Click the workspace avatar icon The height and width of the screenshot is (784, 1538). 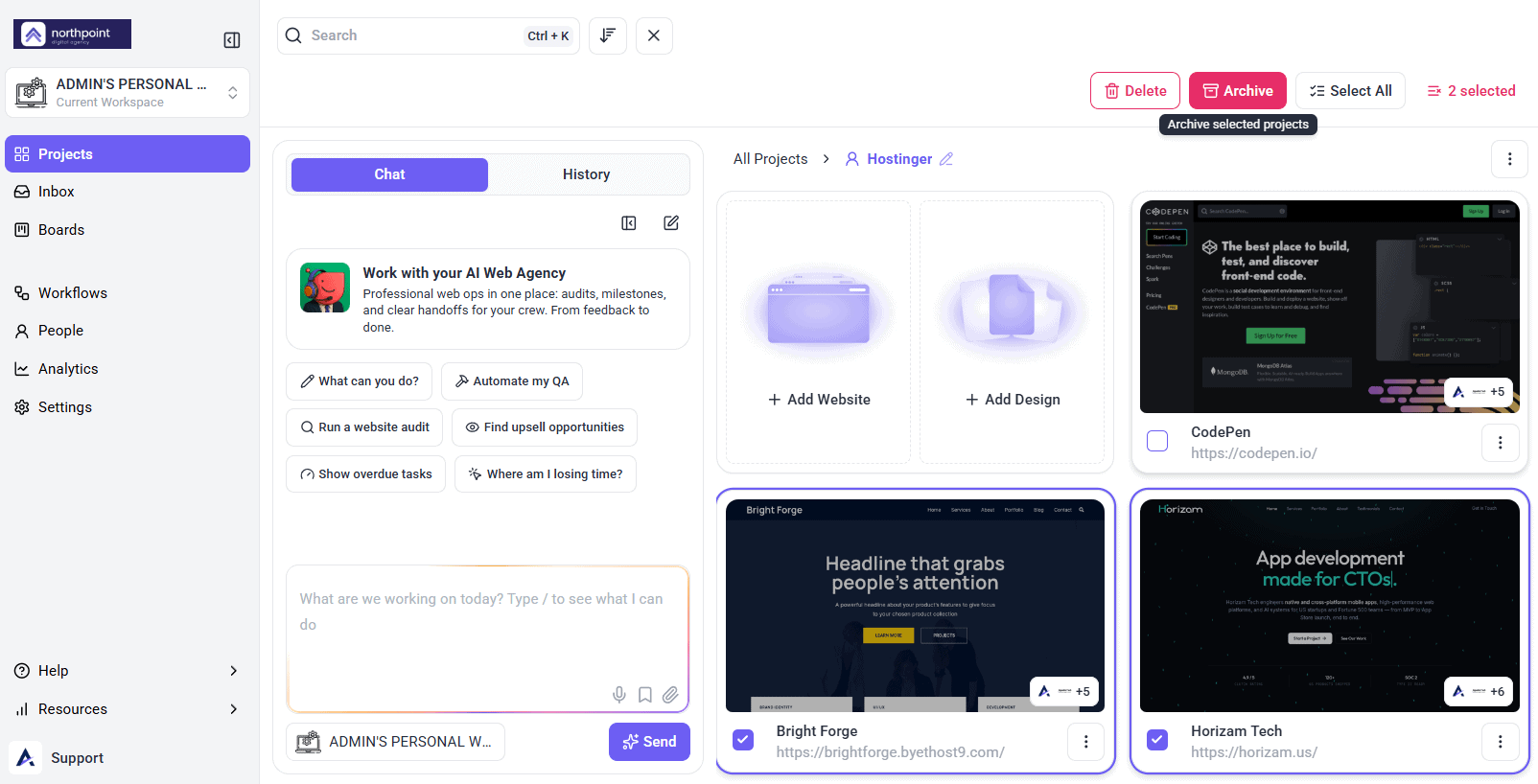[31, 92]
